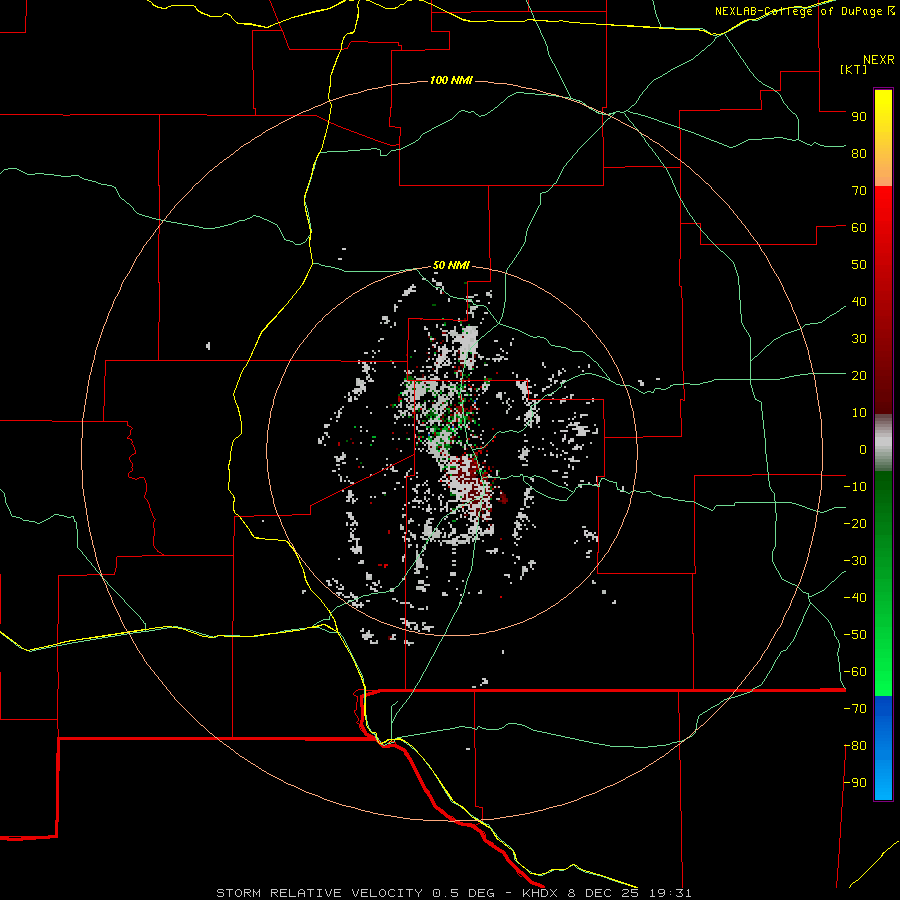The image size is (900, 900).
Task: Click the 80 value on the color scale
Action: click(x=859, y=153)
